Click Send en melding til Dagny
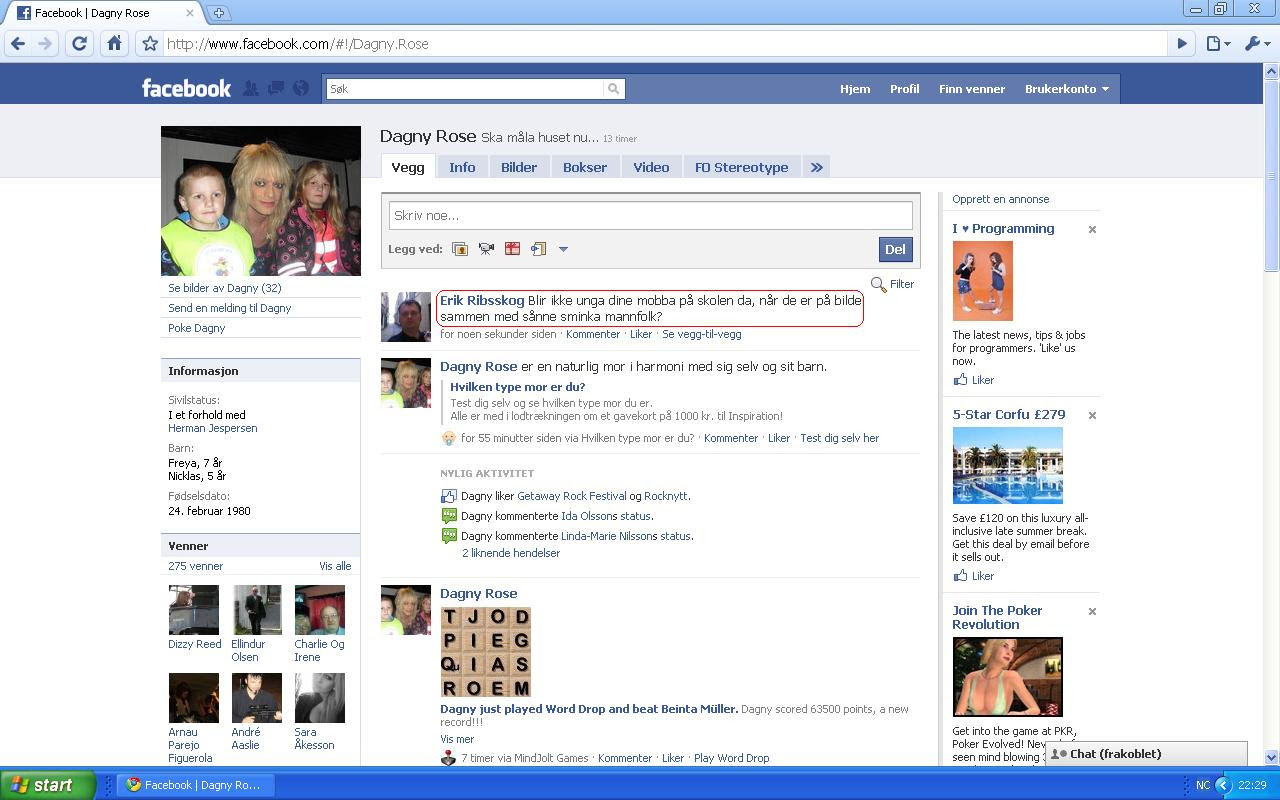 click(229, 308)
